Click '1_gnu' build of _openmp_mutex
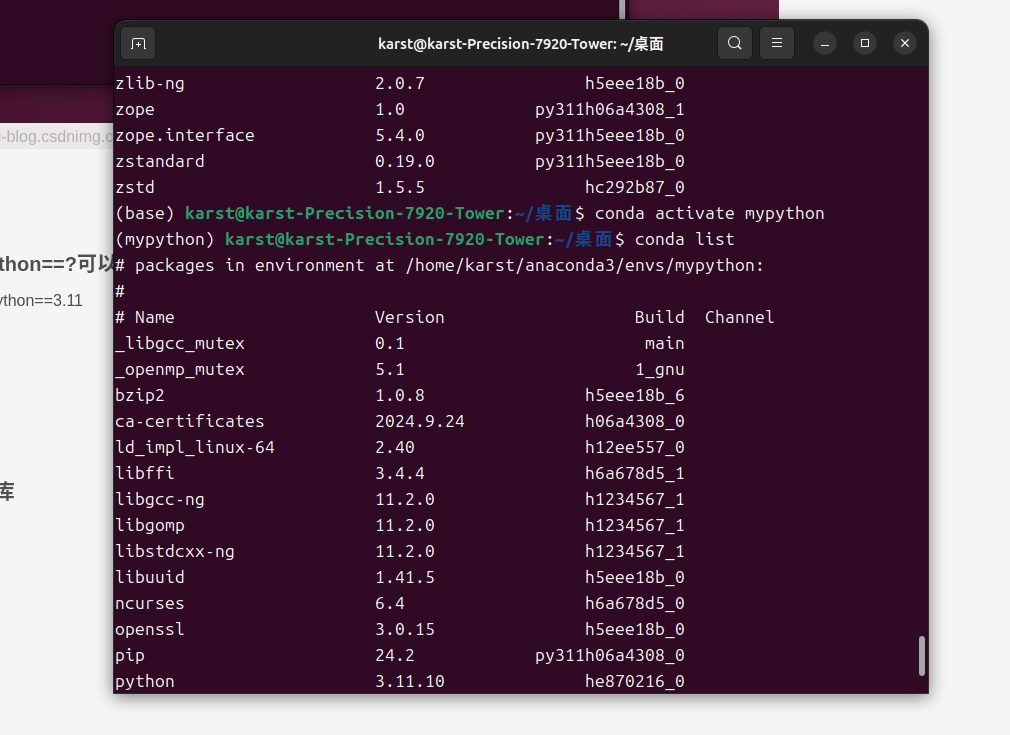Image resolution: width=1010 pixels, height=735 pixels. pos(660,370)
